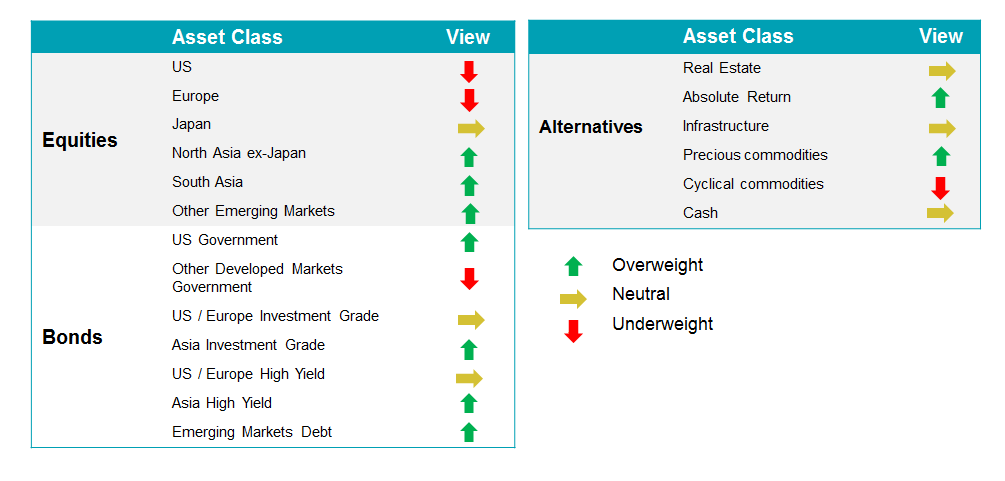Select the Equities category label
1005x481 pixels.
point(80,140)
